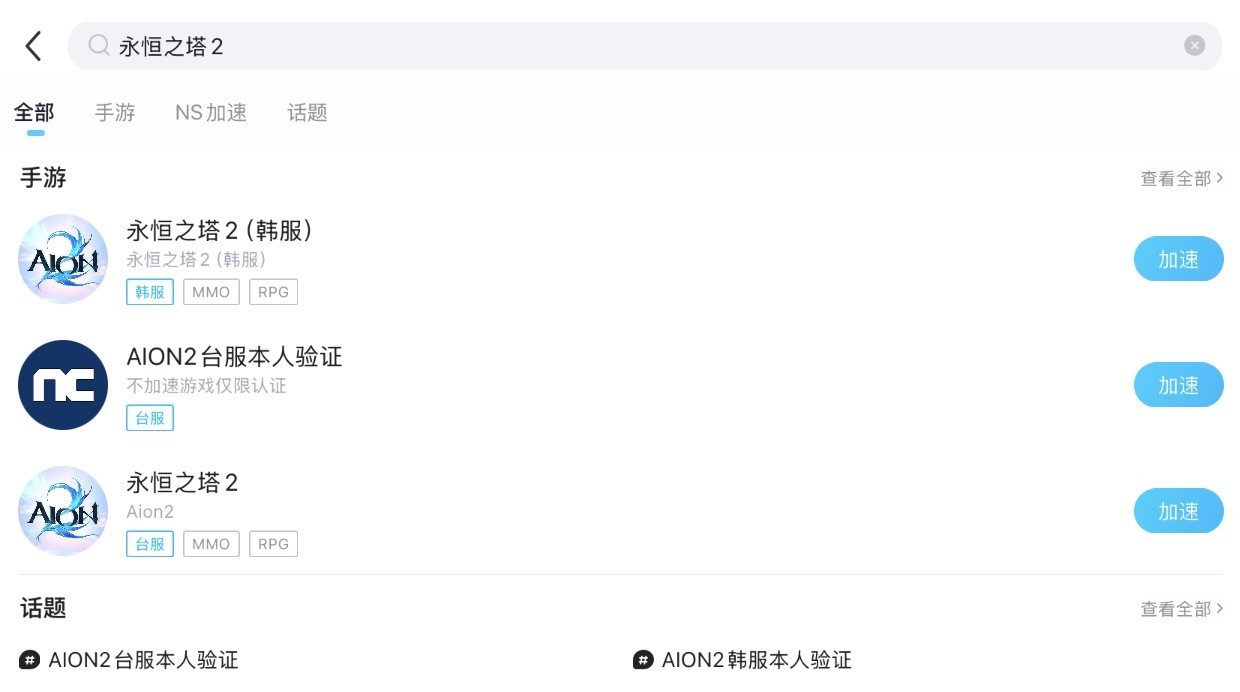Expand 查看全部 in the 手游 section
1240x692 pixels.
pos(1181,179)
